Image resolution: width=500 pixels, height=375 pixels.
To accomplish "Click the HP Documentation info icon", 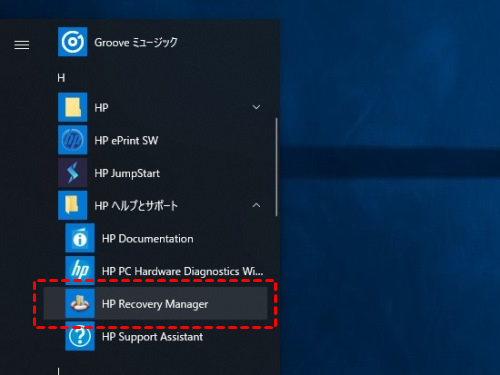I will pyautogui.click(x=80, y=238).
